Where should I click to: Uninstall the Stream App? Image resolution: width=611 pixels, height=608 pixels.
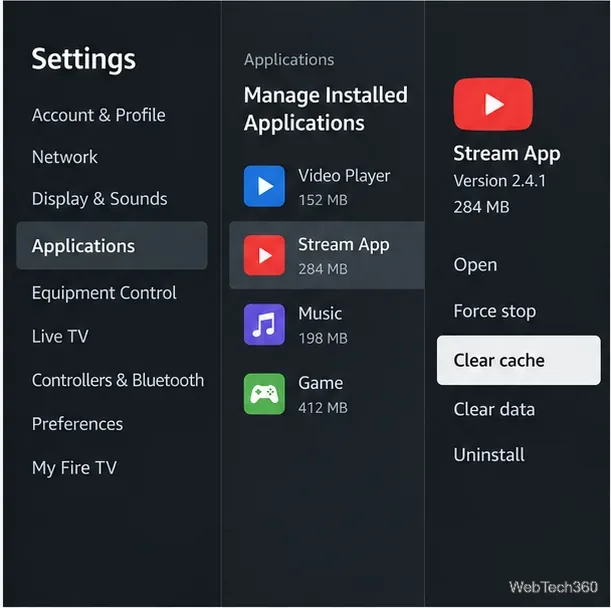point(489,455)
